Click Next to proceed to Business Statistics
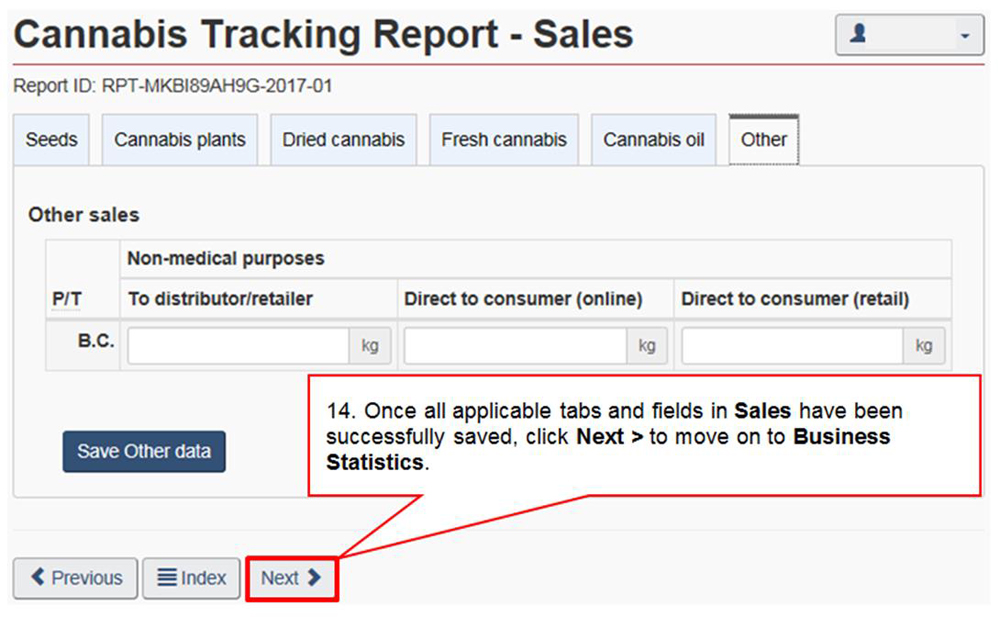Screen dimensions: 1000x617 (291, 578)
